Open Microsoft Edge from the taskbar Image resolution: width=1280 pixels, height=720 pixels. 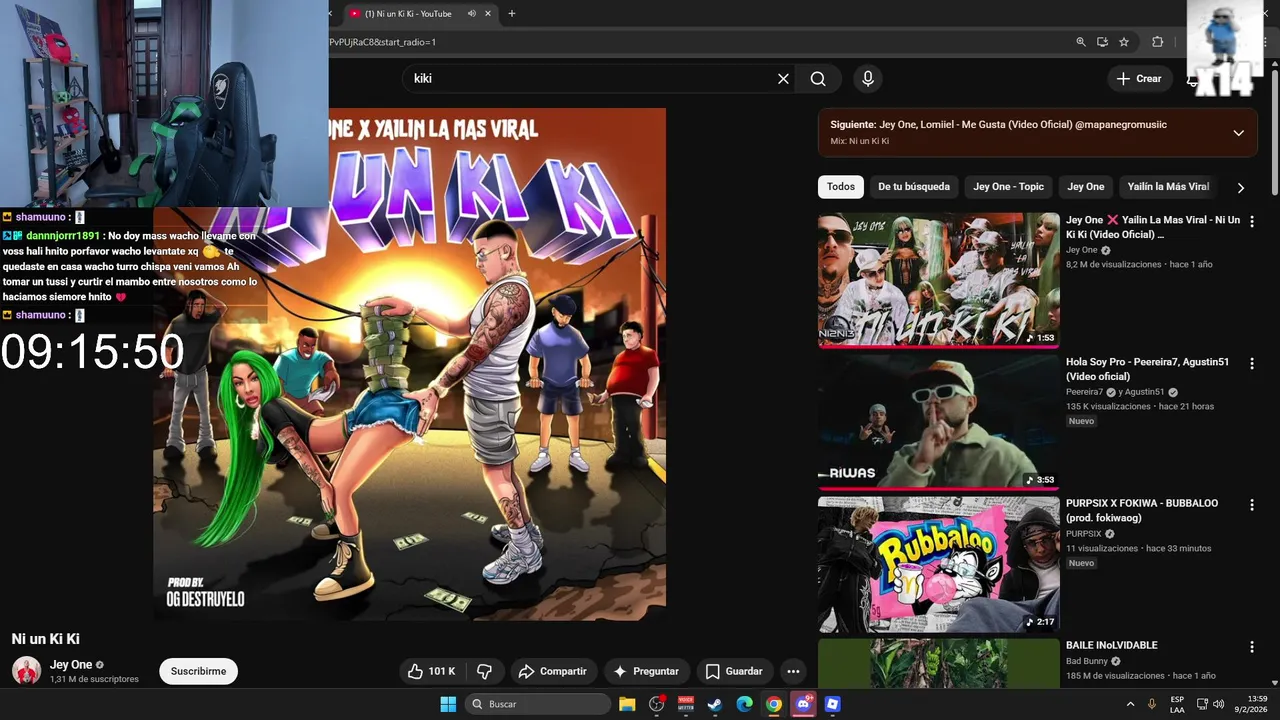pos(744,704)
